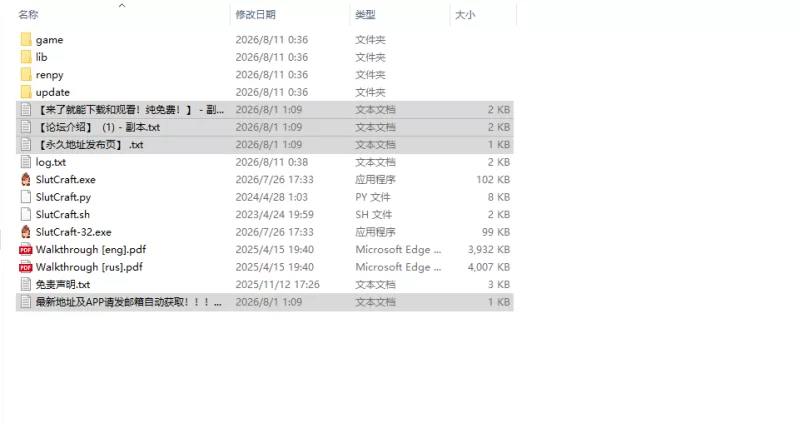Sort by the 类型 column header
The height and width of the screenshot is (423, 800).
(x=365, y=15)
